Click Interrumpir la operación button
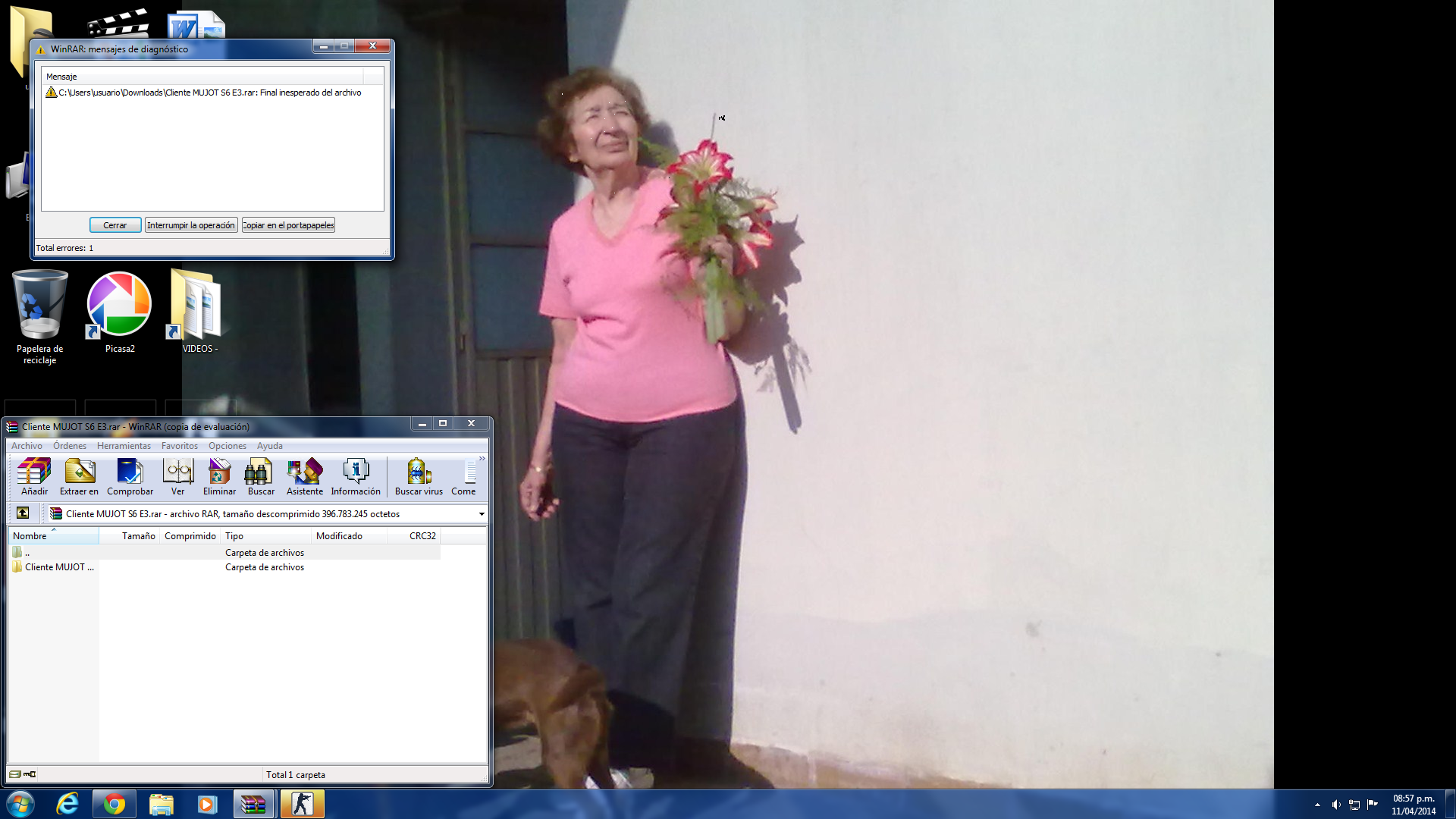 click(x=191, y=225)
